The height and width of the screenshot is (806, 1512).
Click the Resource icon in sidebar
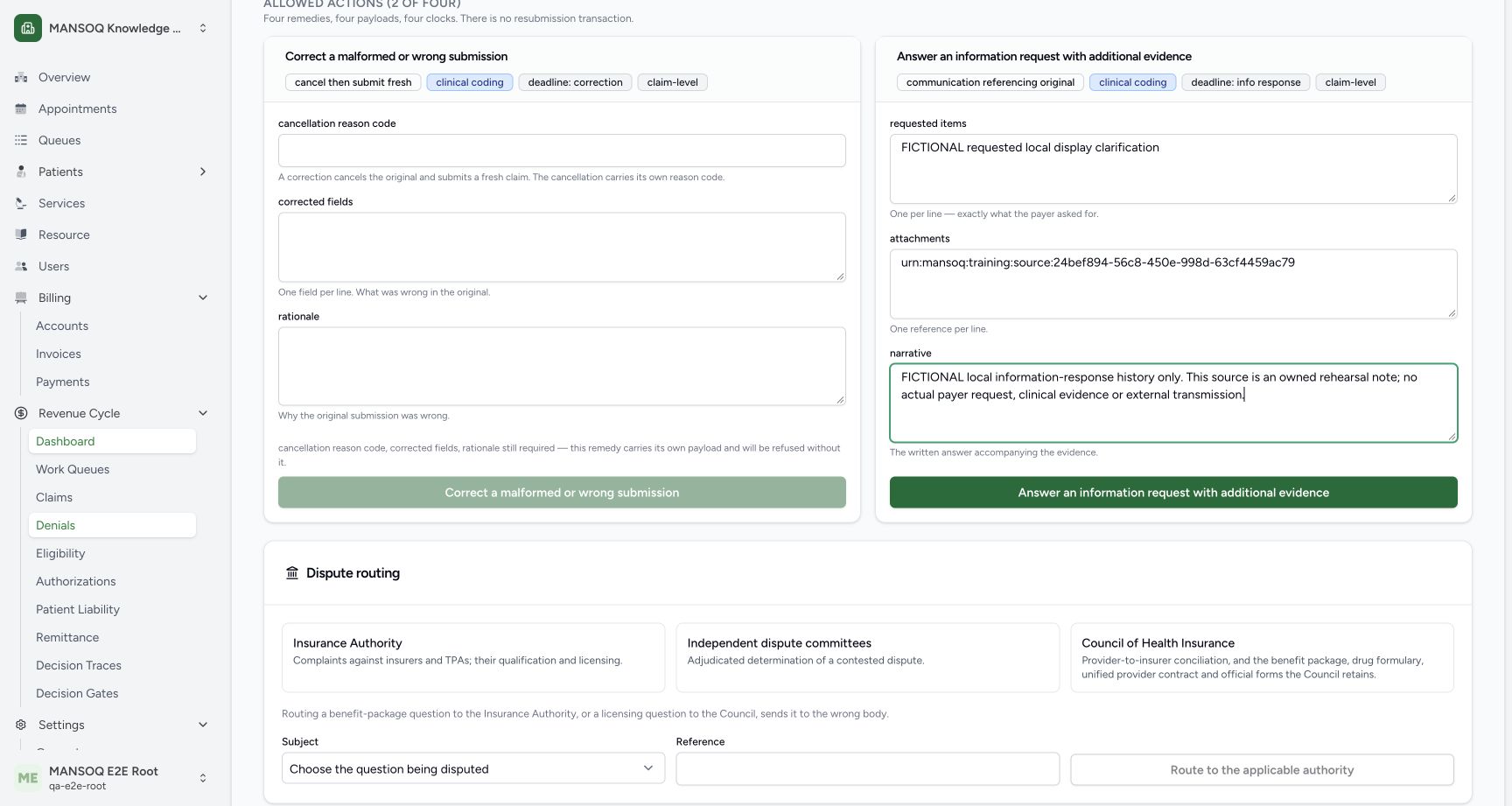[21, 235]
